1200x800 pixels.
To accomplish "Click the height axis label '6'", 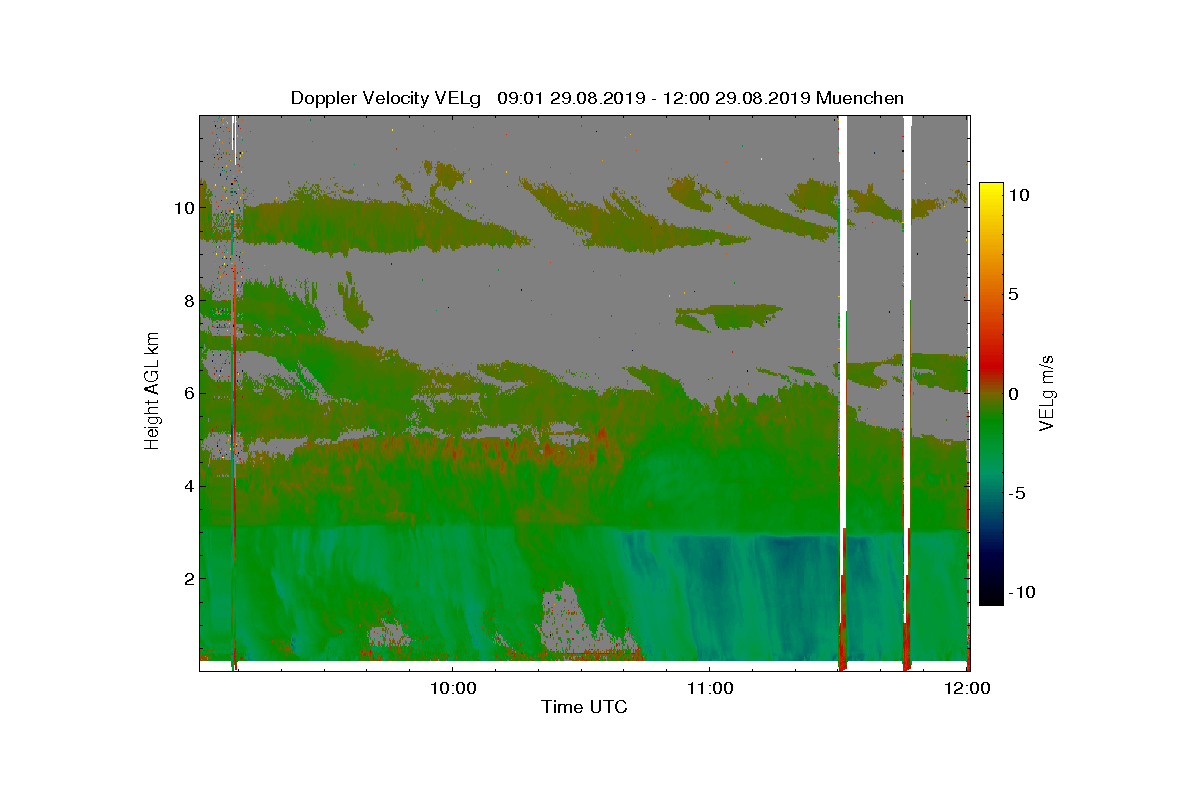I will 187,393.
